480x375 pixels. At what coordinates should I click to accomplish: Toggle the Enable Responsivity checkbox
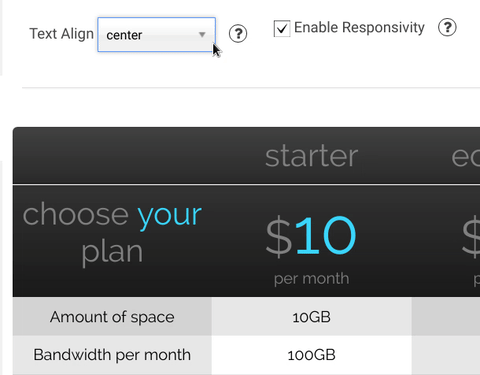click(282, 28)
